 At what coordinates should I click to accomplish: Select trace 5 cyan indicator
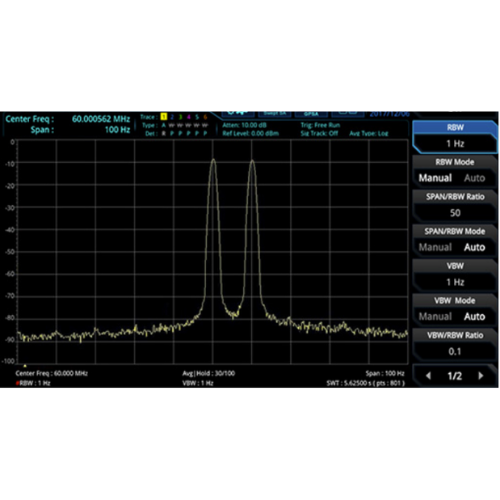(197, 117)
